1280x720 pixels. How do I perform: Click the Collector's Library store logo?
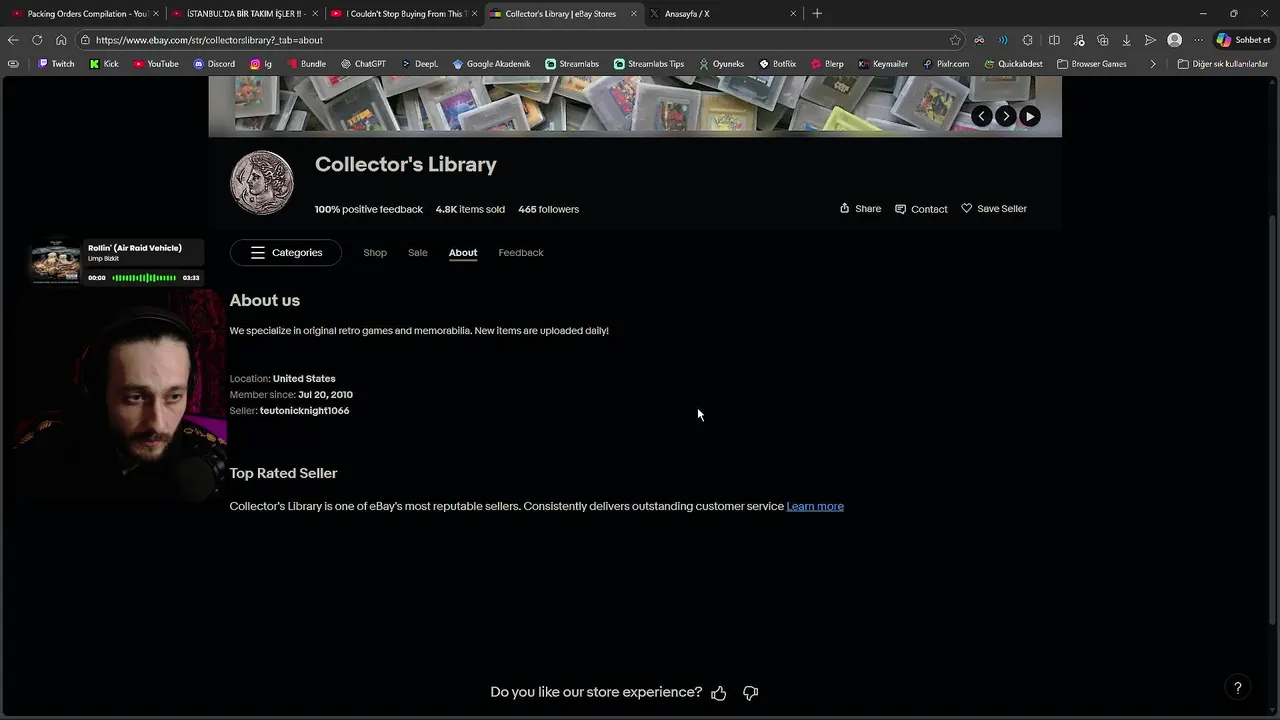point(262,183)
